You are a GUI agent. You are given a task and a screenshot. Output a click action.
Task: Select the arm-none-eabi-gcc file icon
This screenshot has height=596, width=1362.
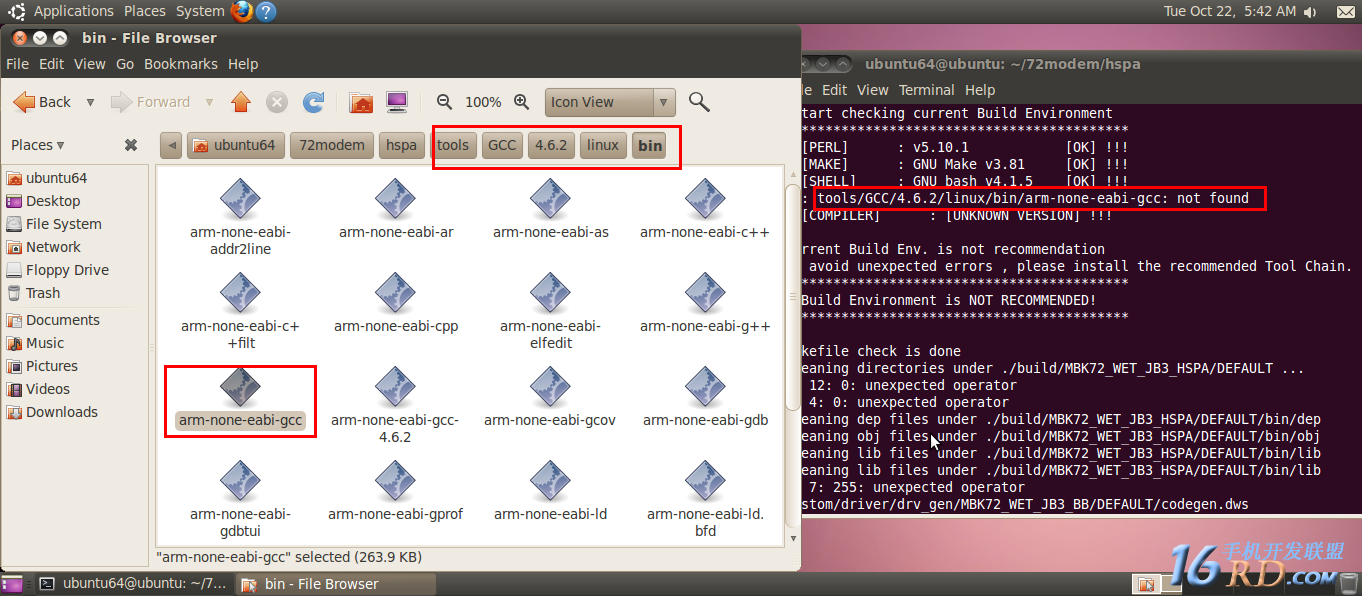tap(240, 387)
